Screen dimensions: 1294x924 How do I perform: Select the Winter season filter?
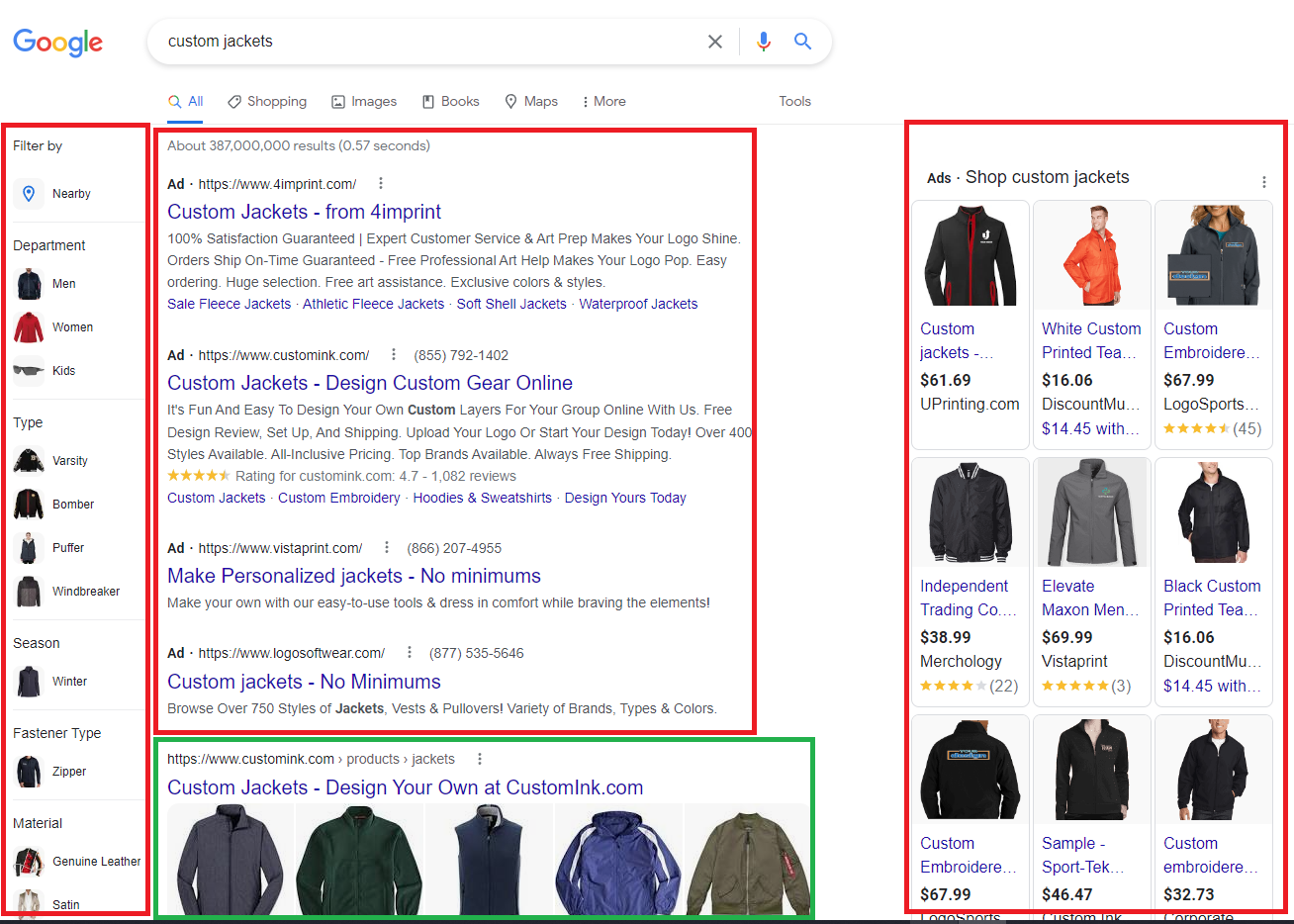coord(50,682)
